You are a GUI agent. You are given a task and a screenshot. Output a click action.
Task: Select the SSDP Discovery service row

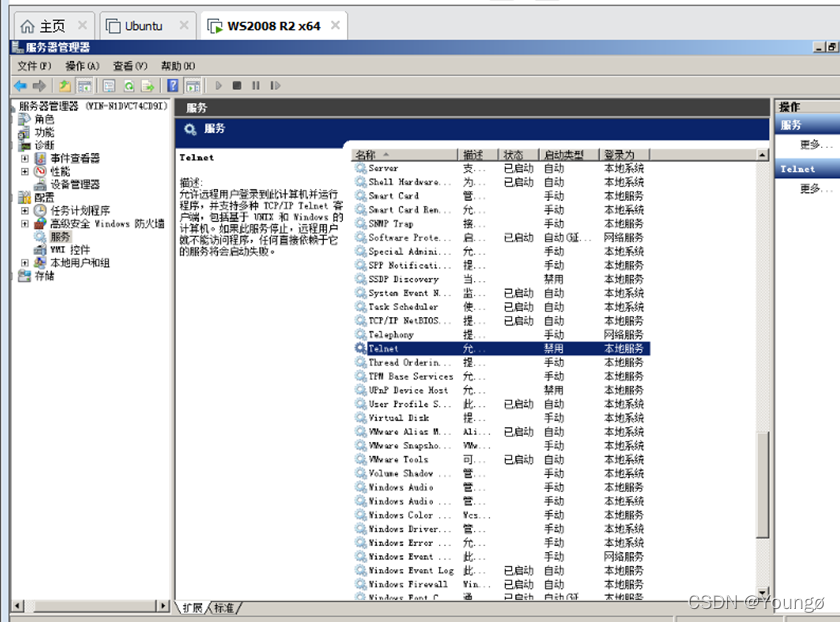[x=502, y=279]
